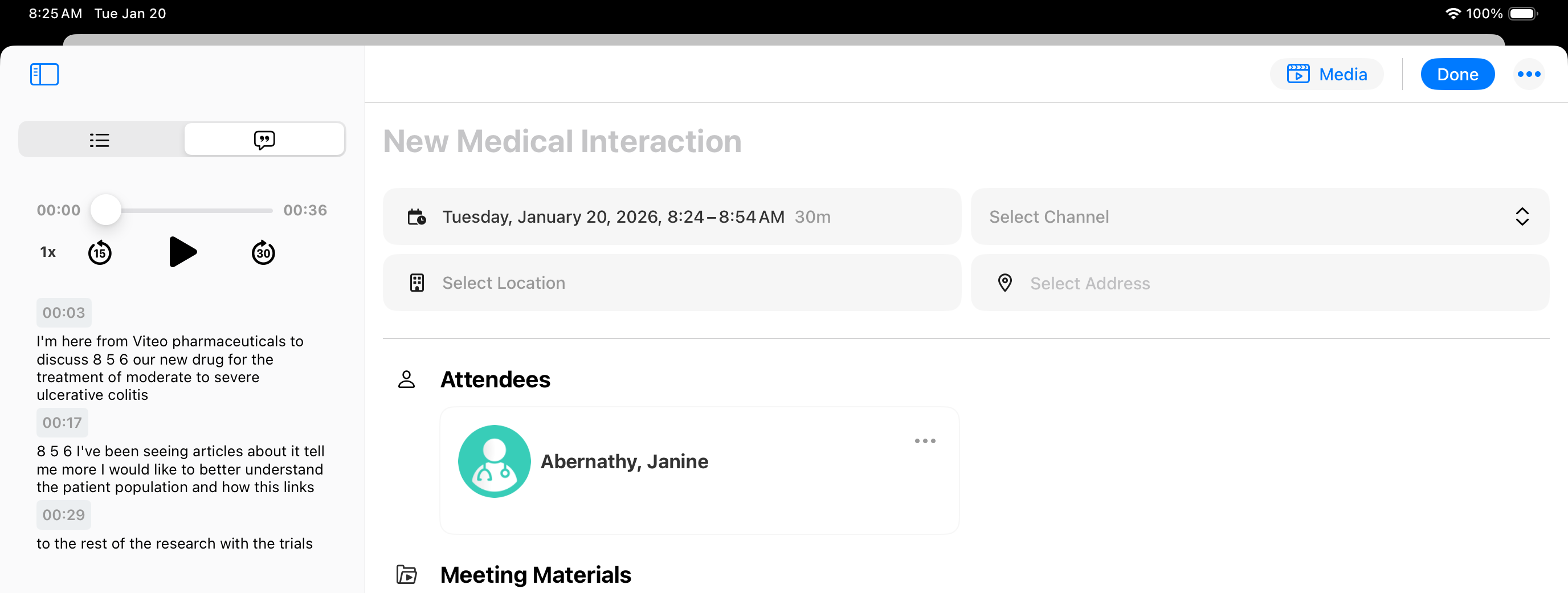The image size is (1568, 593).
Task: Click the Janine Abernathy avatar icon
Action: (x=493, y=461)
